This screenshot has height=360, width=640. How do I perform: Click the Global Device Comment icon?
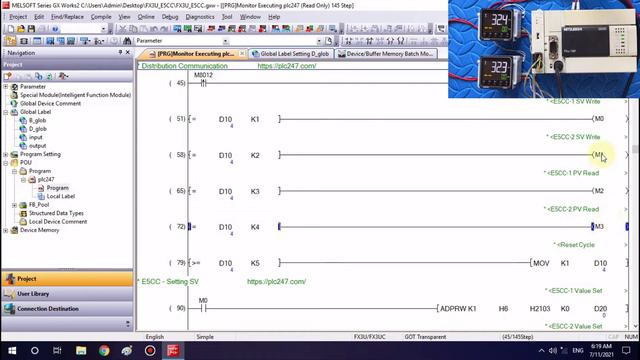click(x=14, y=104)
